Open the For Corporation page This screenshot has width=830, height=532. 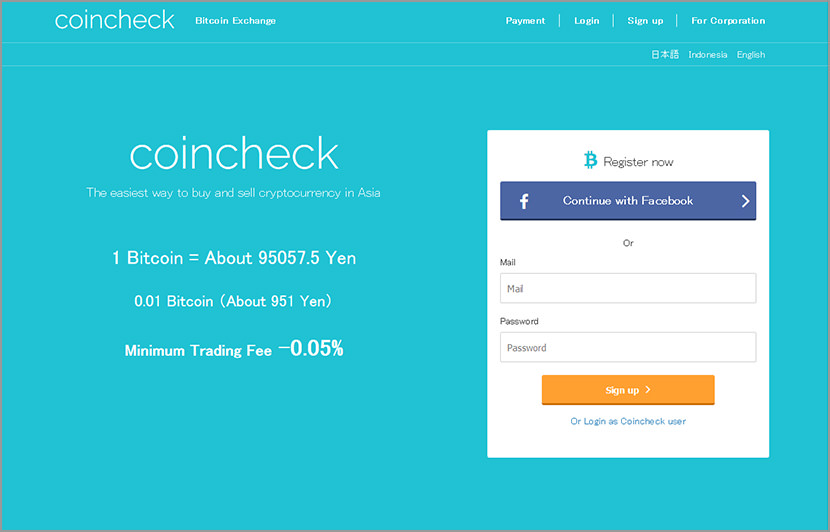coord(728,21)
